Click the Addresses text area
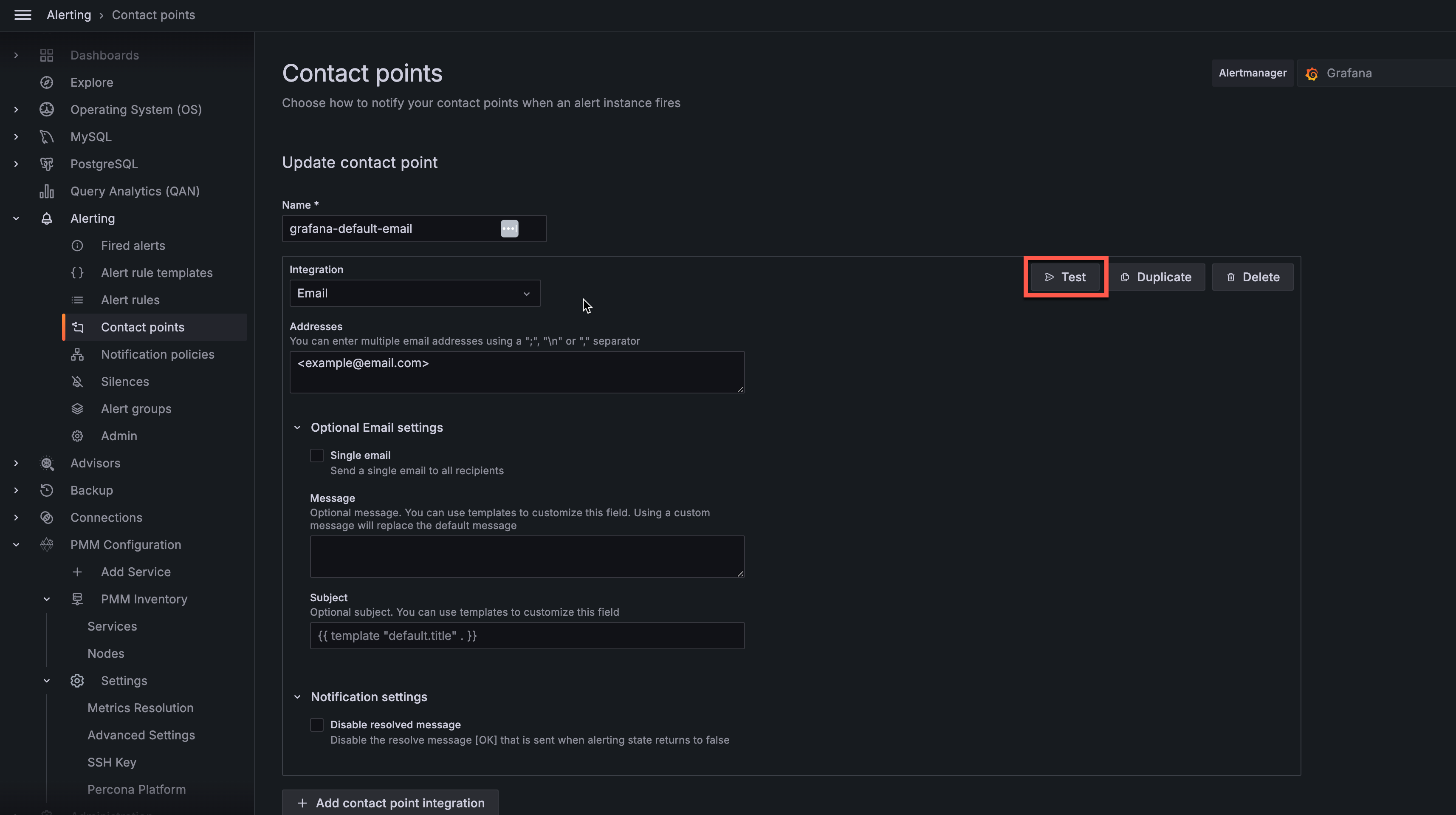The image size is (1456, 815). coord(516,372)
